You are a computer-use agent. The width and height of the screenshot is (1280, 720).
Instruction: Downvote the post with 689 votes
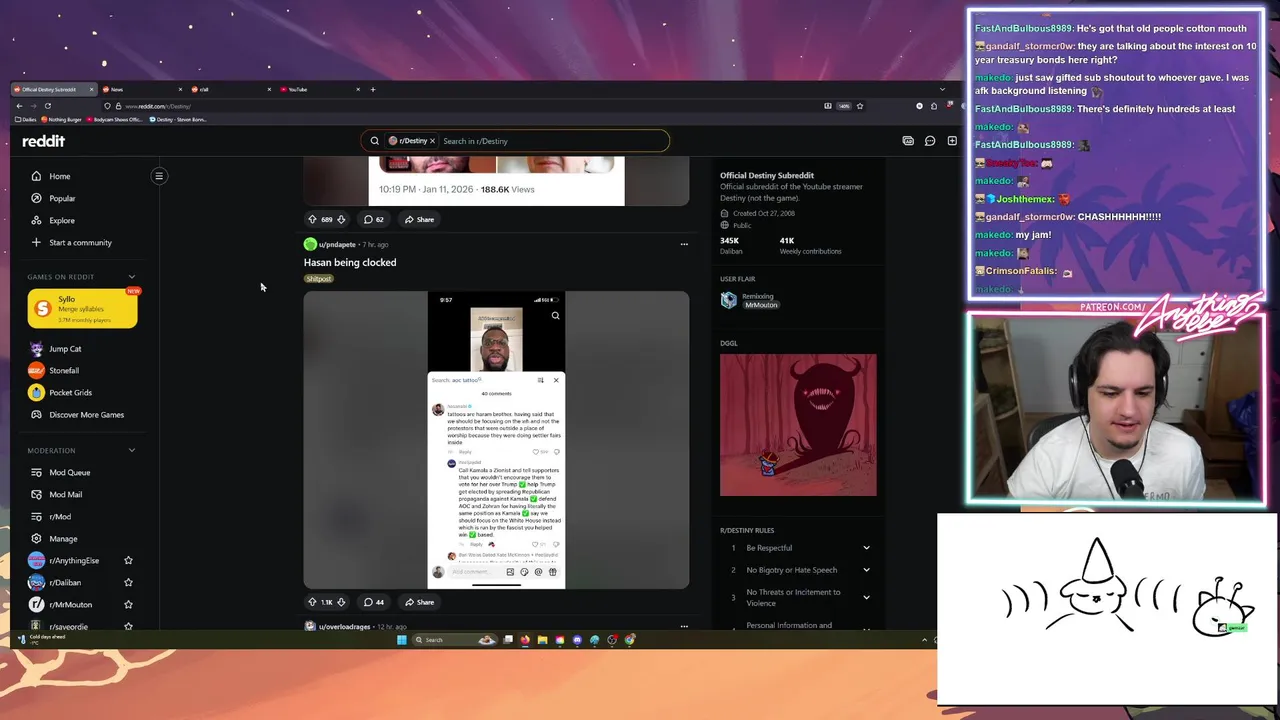pos(341,219)
